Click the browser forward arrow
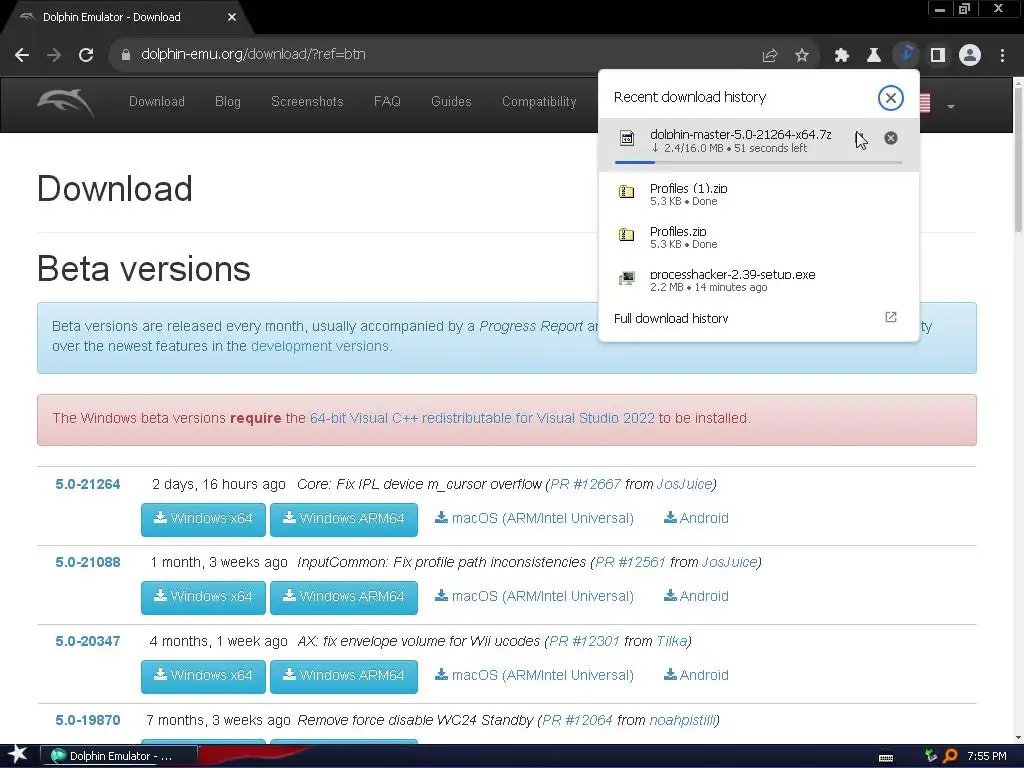 coord(54,55)
